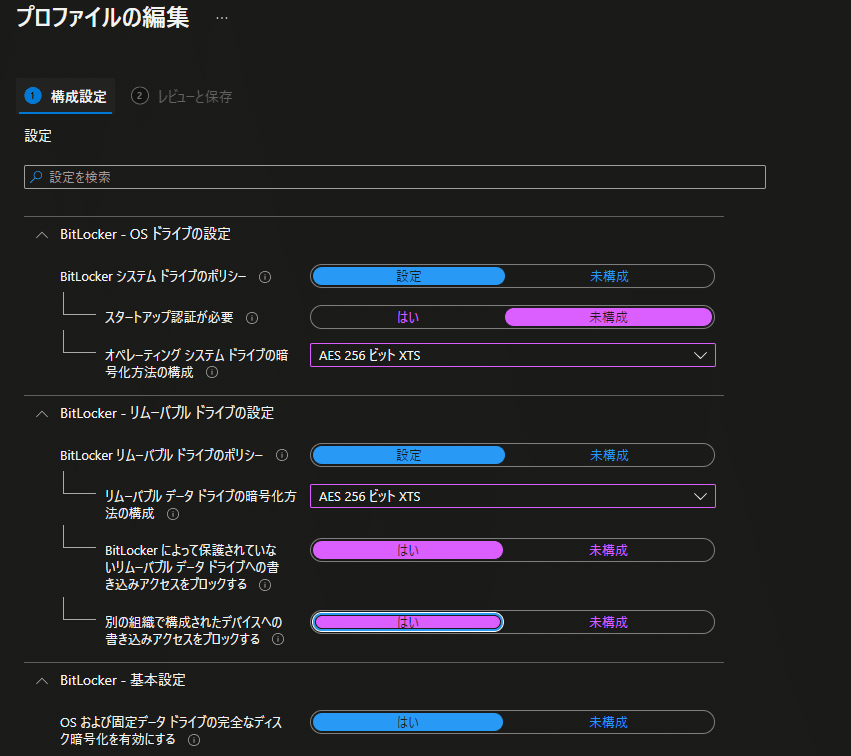851x756 pixels.
Task: Click info icon for 別の組織で構成されたデバイスへの書き込みブロック
Action: coord(278,639)
